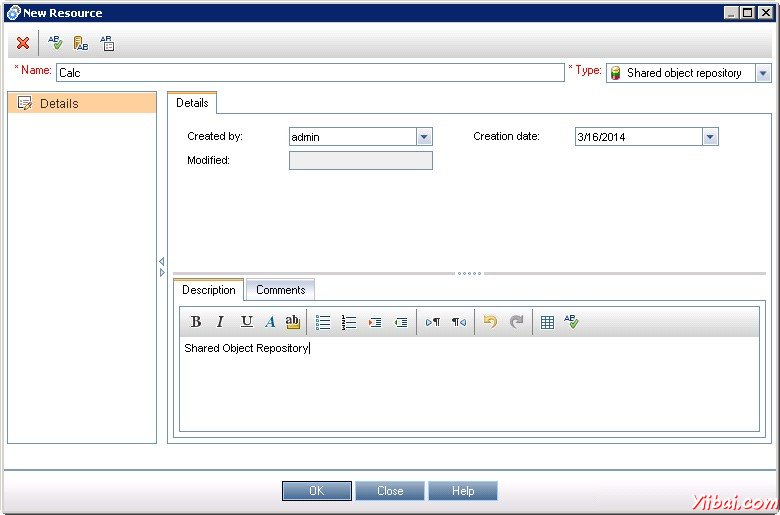Image resolution: width=780 pixels, height=515 pixels.
Task: Open the Created by dropdown
Action: [x=424, y=137]
